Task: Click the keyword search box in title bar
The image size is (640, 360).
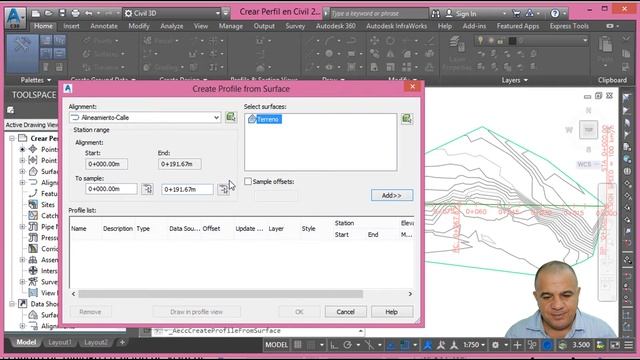Action: pos(379,13)
